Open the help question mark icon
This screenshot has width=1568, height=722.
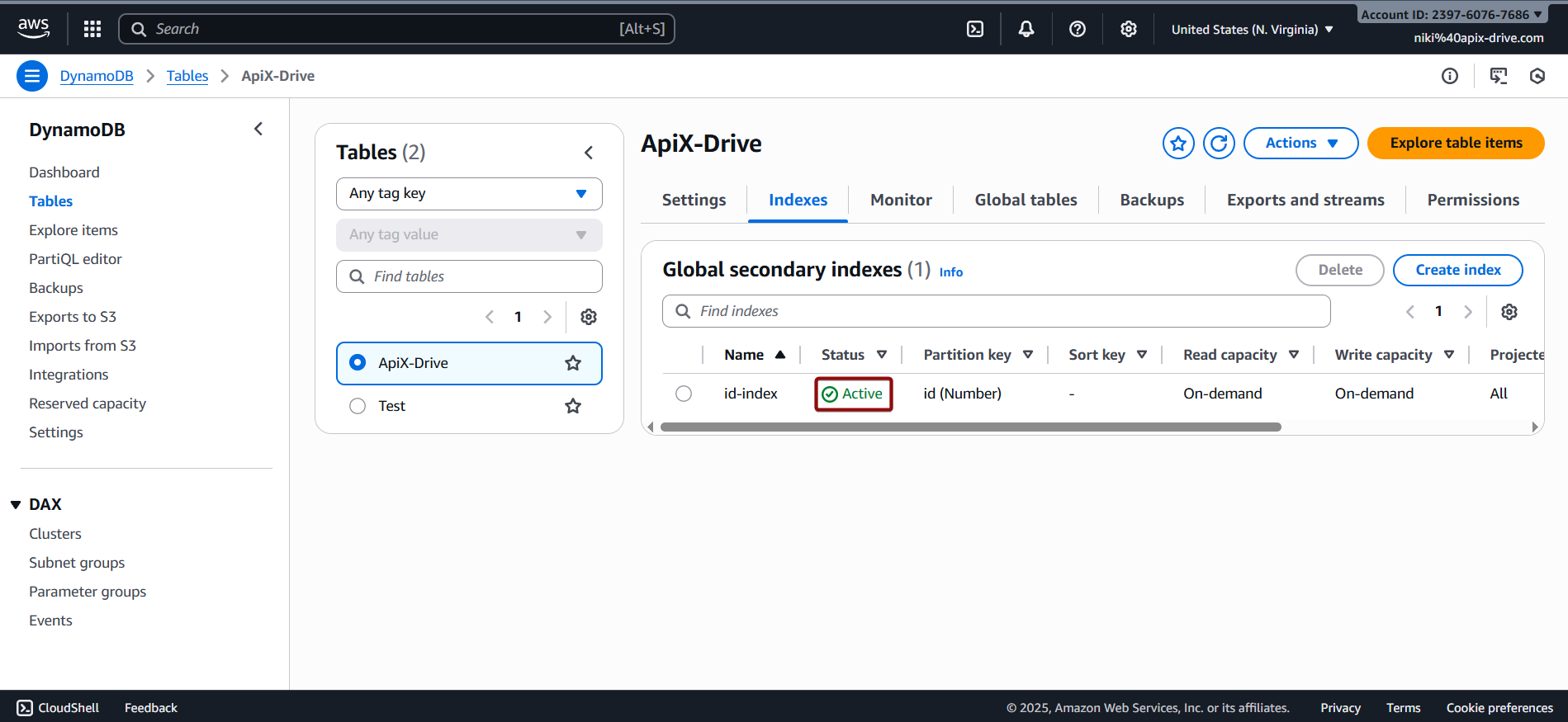click(x=1078, y=29)
